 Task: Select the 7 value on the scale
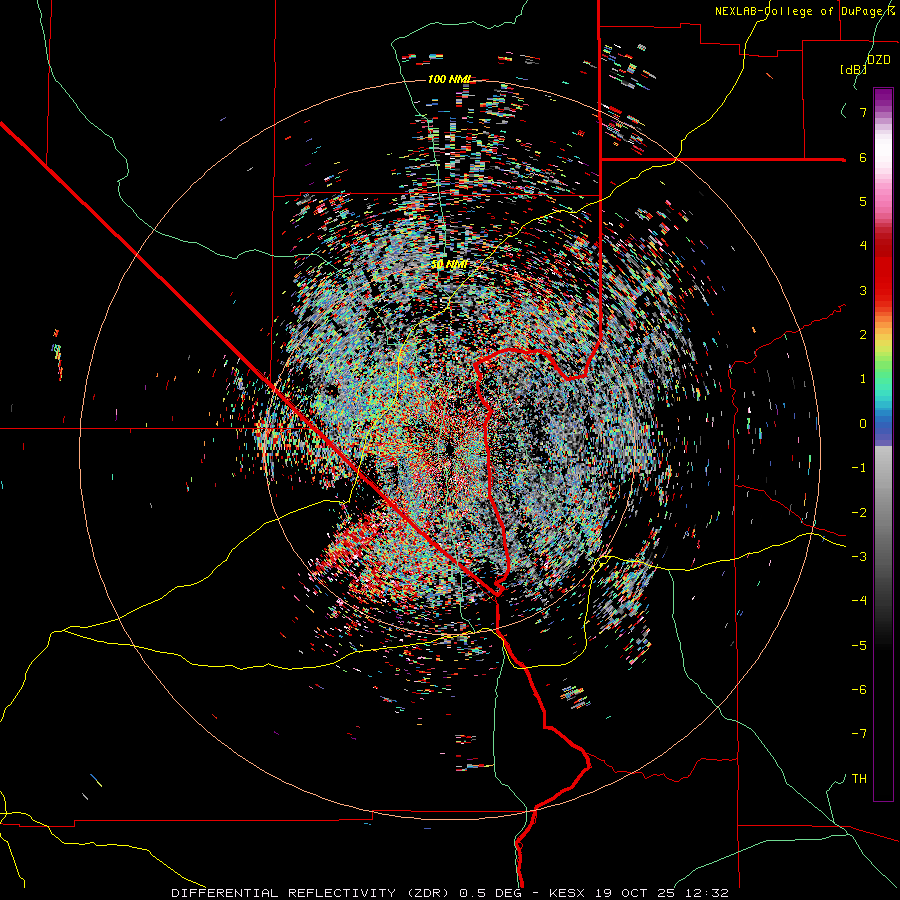point(863,112)
